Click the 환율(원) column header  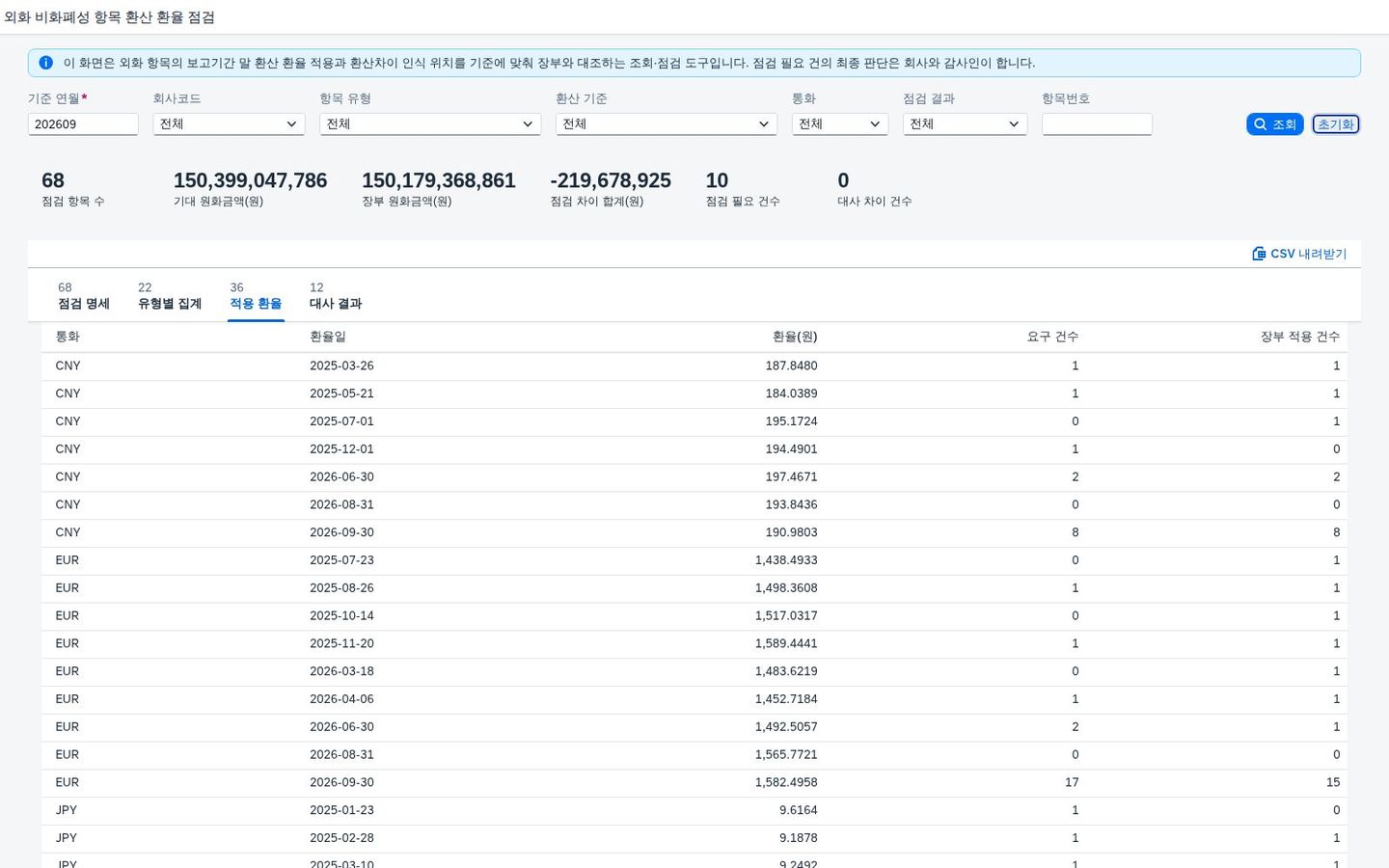coord(795,337)
